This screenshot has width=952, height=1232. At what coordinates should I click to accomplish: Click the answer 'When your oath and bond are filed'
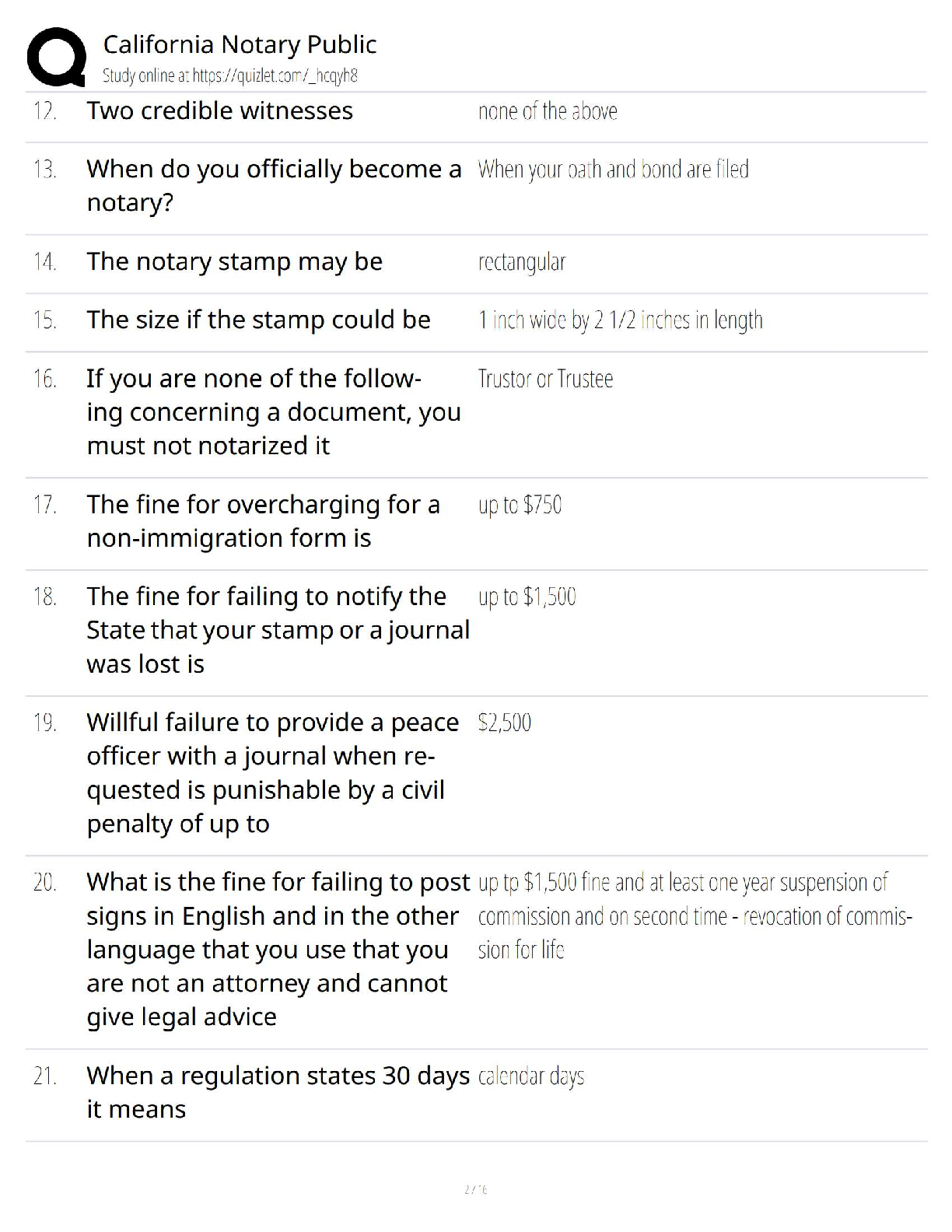point(613,169)
